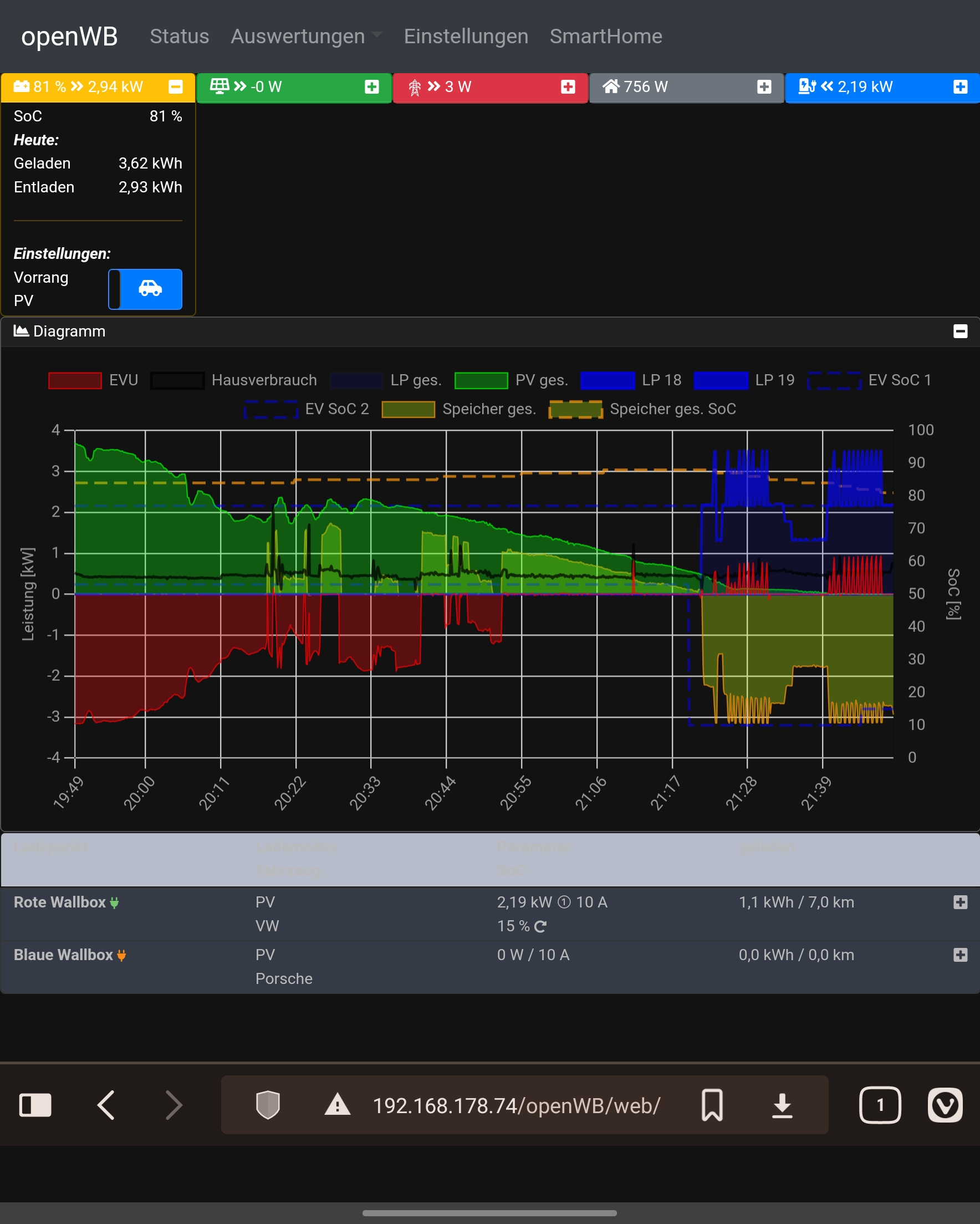Open the Einstellungen menu
This screenshot has height=1224, width=980.
(x=466, y=37)
